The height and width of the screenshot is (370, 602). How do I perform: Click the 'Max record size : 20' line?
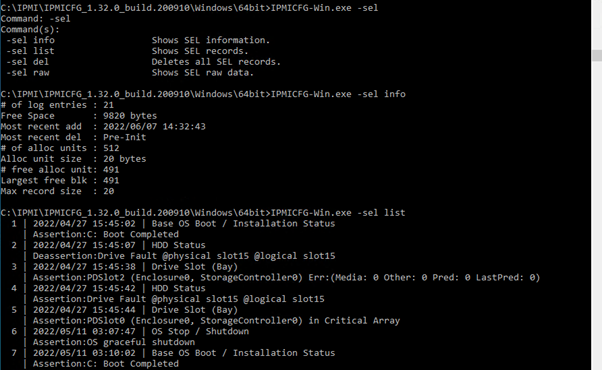point(57,191)
